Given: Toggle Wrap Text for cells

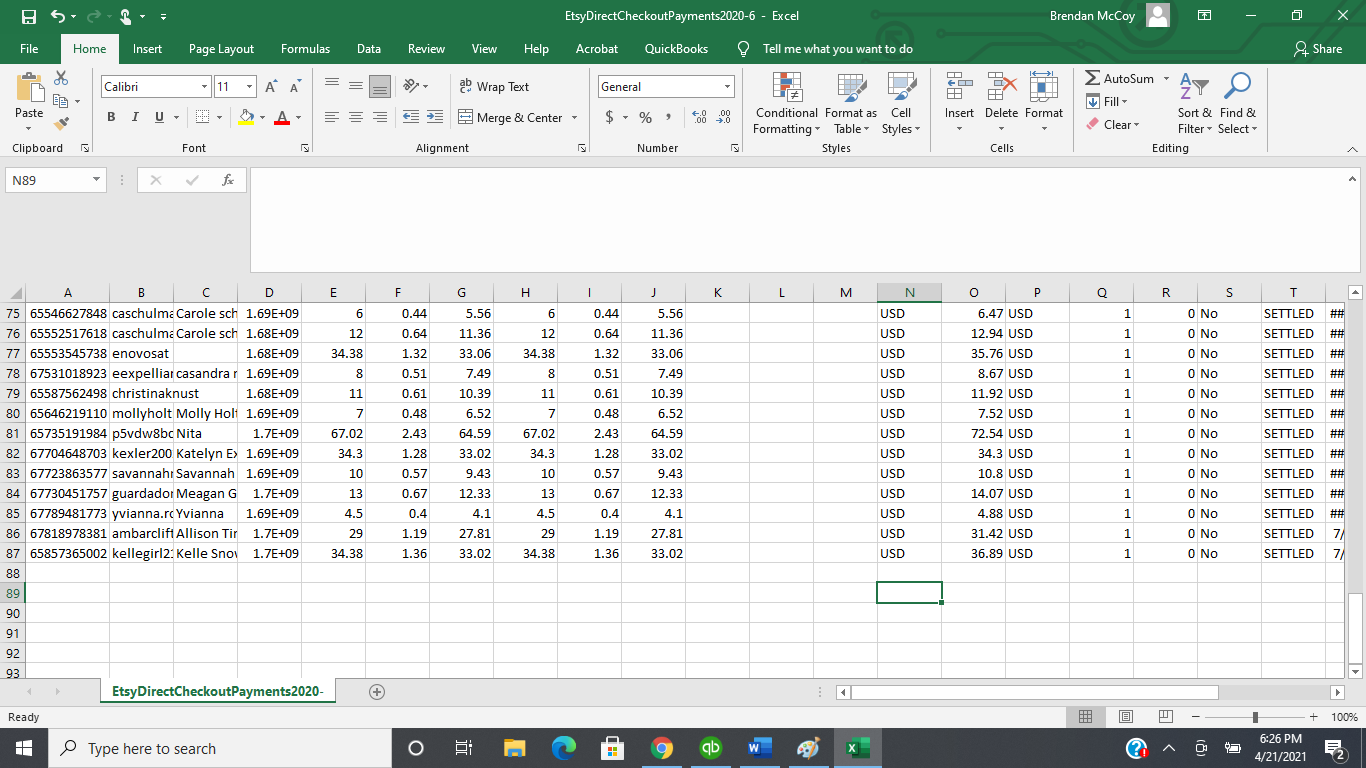Looking at the screenshot, I should click(x=494, y=87).
